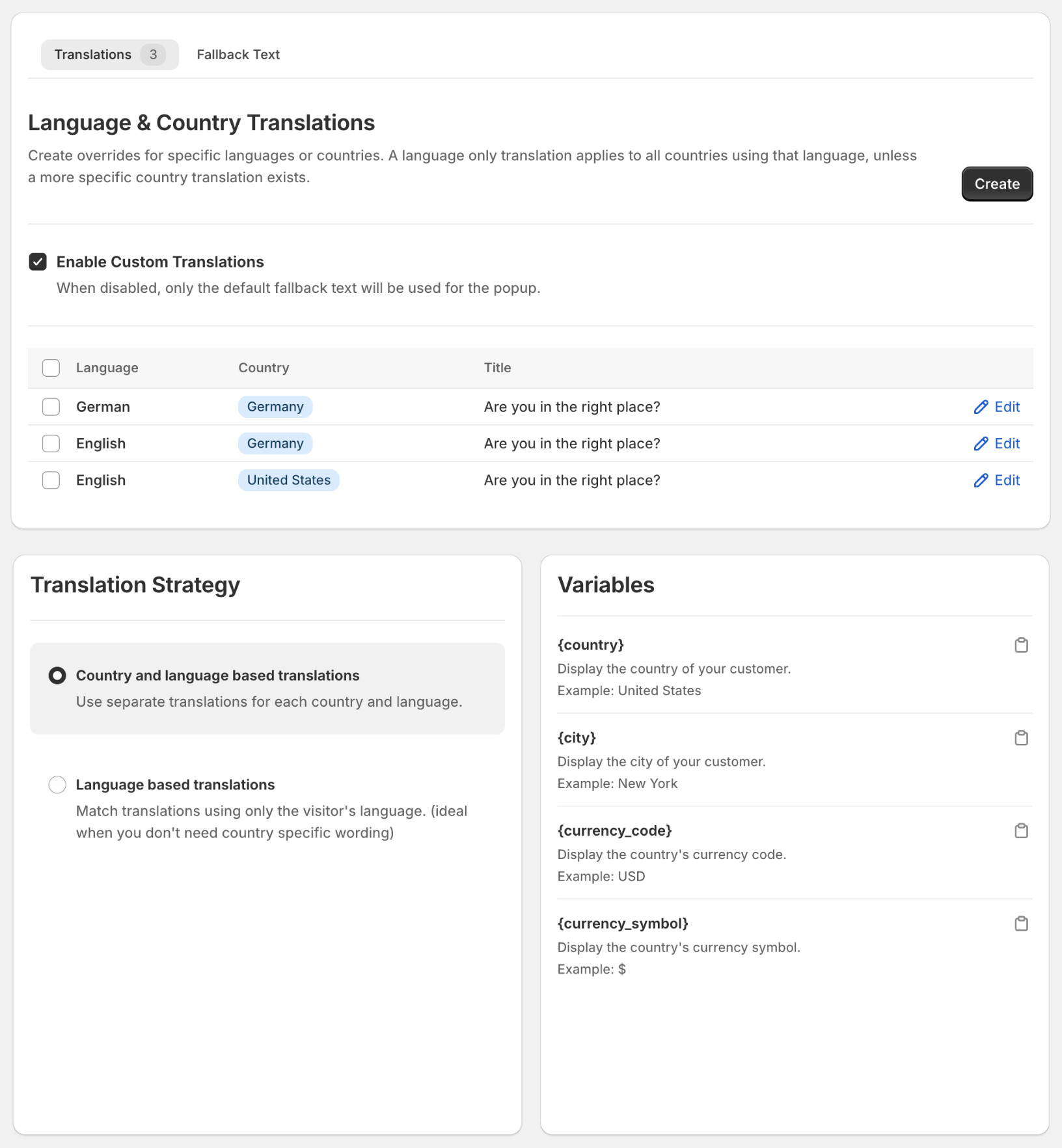Check the English United States row checkbox
This screenshot has height=1148, width=1062.
[51, 480]
